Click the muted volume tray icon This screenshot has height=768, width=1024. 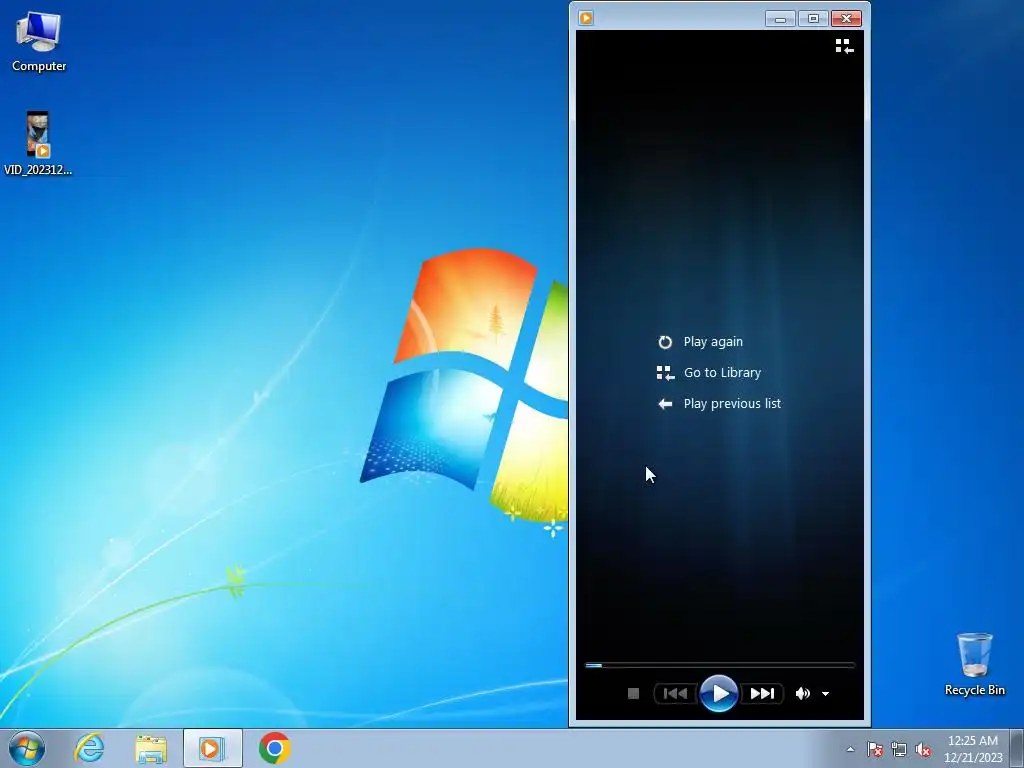[923, 749]
